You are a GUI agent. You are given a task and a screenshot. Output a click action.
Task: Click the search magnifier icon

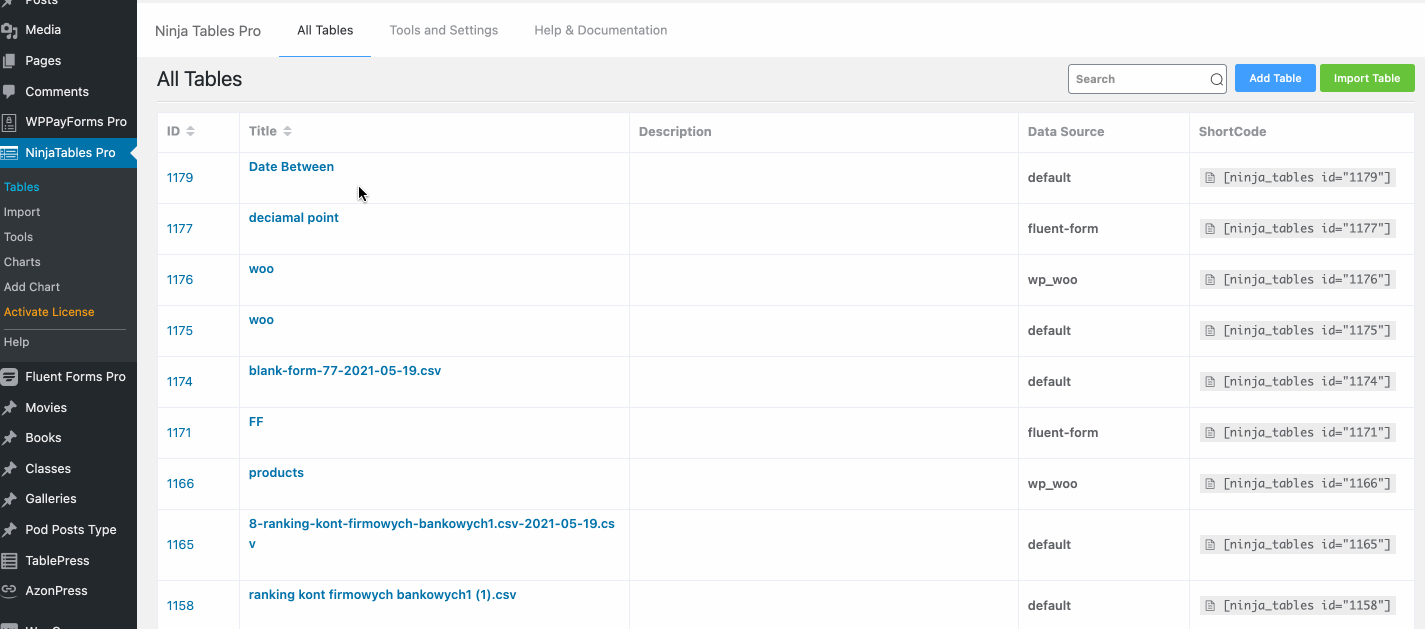[1216, 80]
